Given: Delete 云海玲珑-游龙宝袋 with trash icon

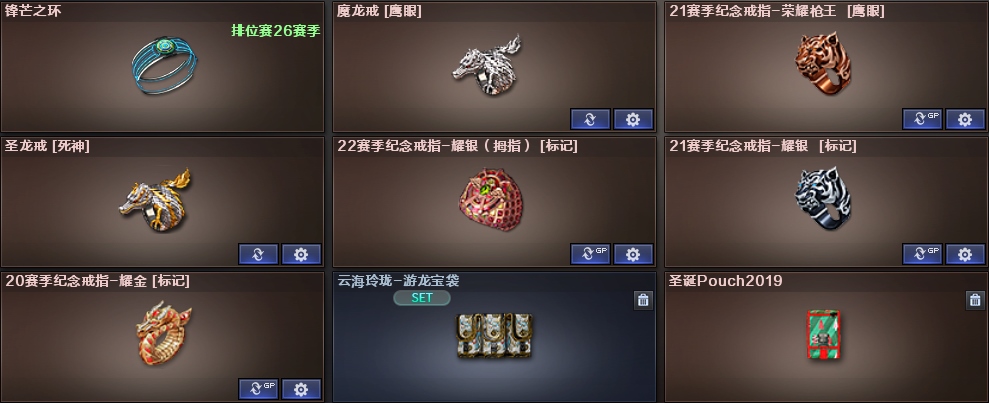Looking at the screenshot, I should click(643, 300).
